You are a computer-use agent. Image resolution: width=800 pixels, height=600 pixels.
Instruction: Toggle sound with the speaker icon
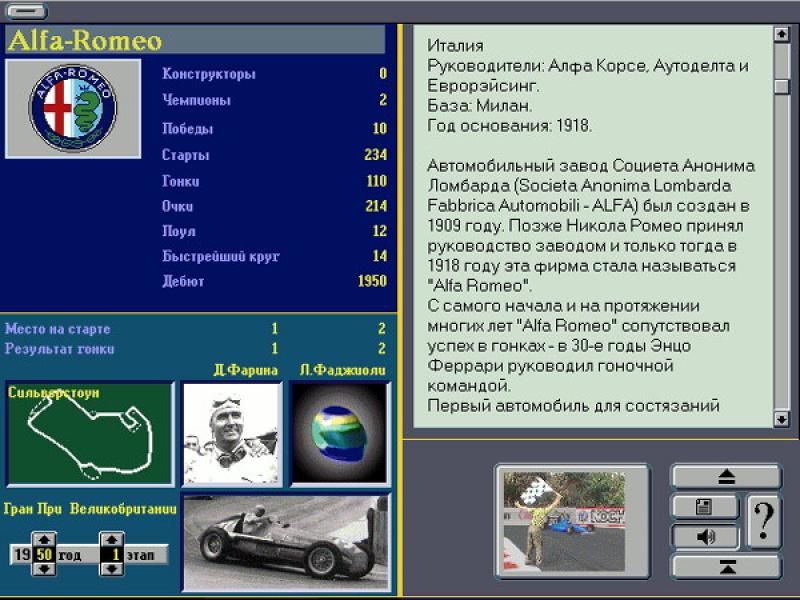pos(705,537)
